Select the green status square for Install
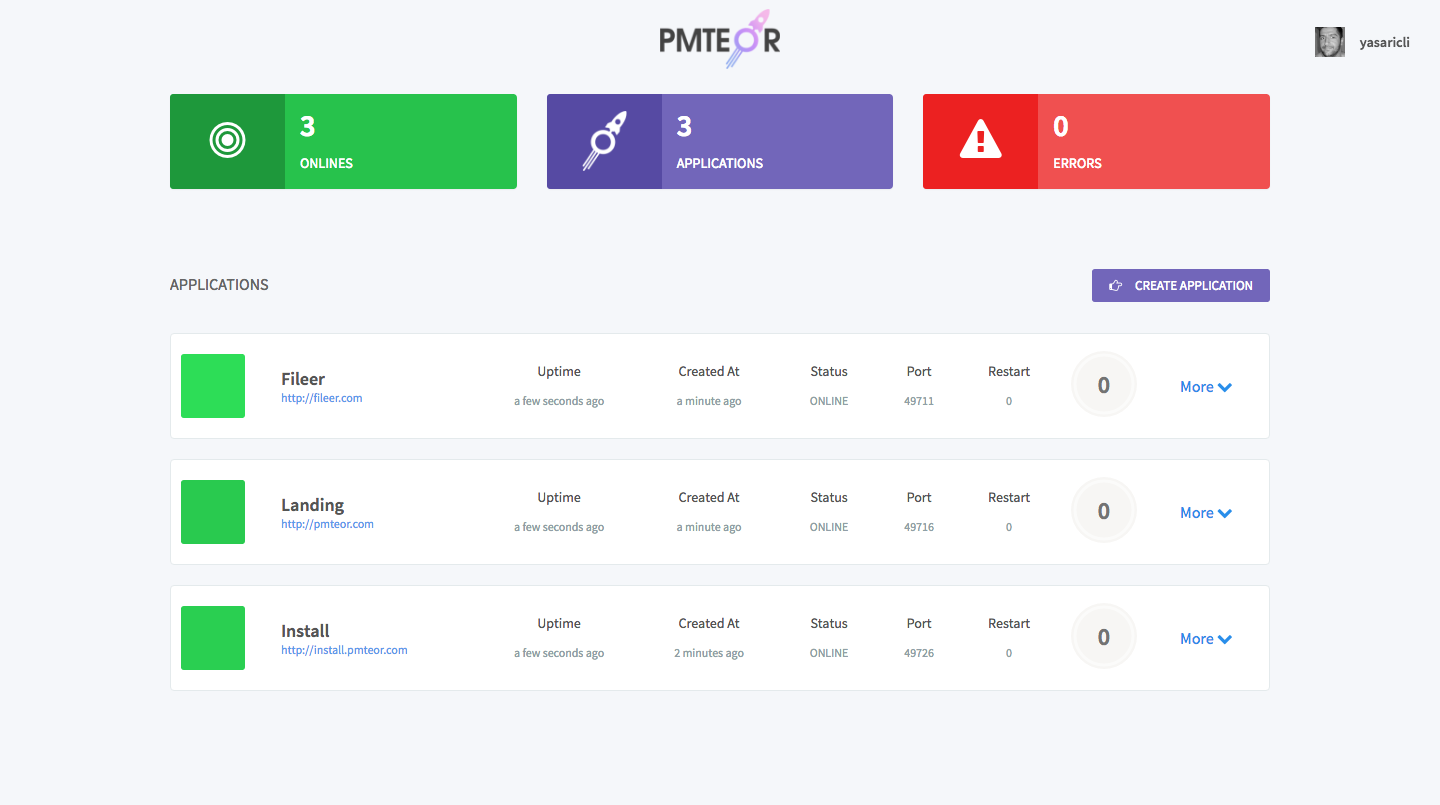1440x805 pixels. click(x=213, y=638)
